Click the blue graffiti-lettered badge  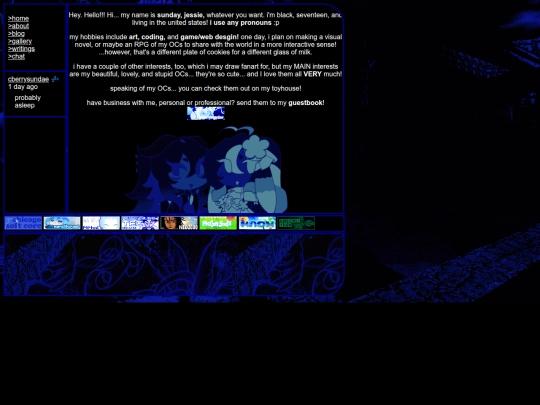pyautogui.click(x=257, y=223)
